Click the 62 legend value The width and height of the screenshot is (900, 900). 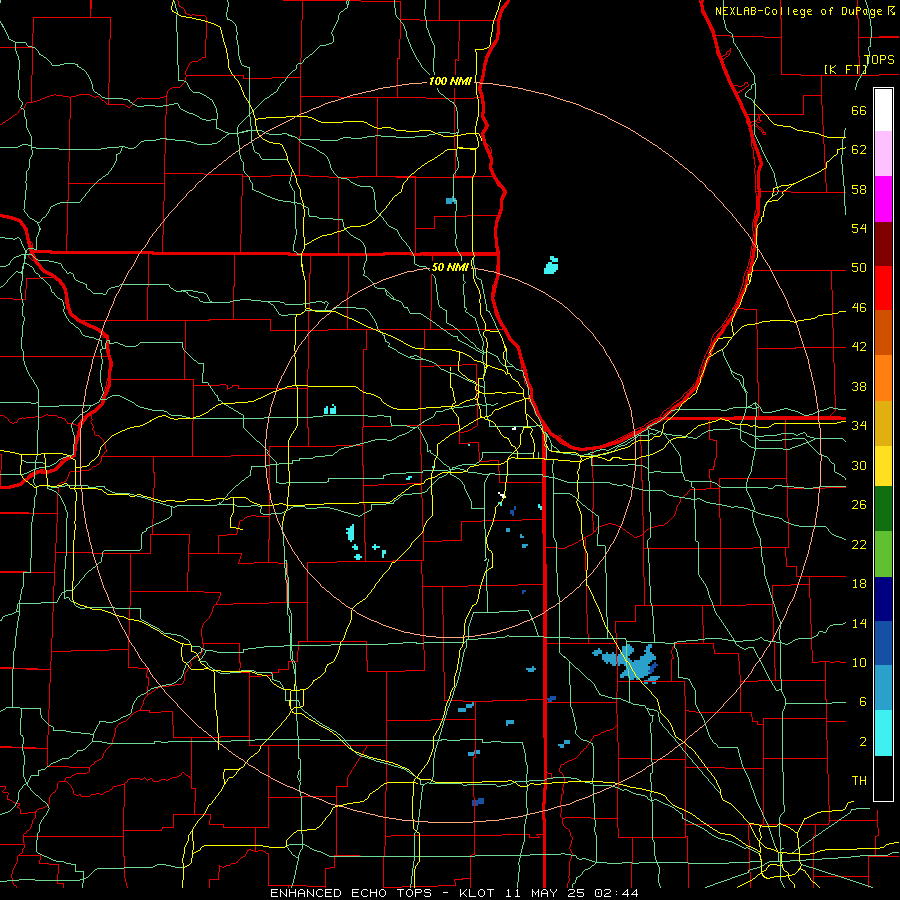859,150
